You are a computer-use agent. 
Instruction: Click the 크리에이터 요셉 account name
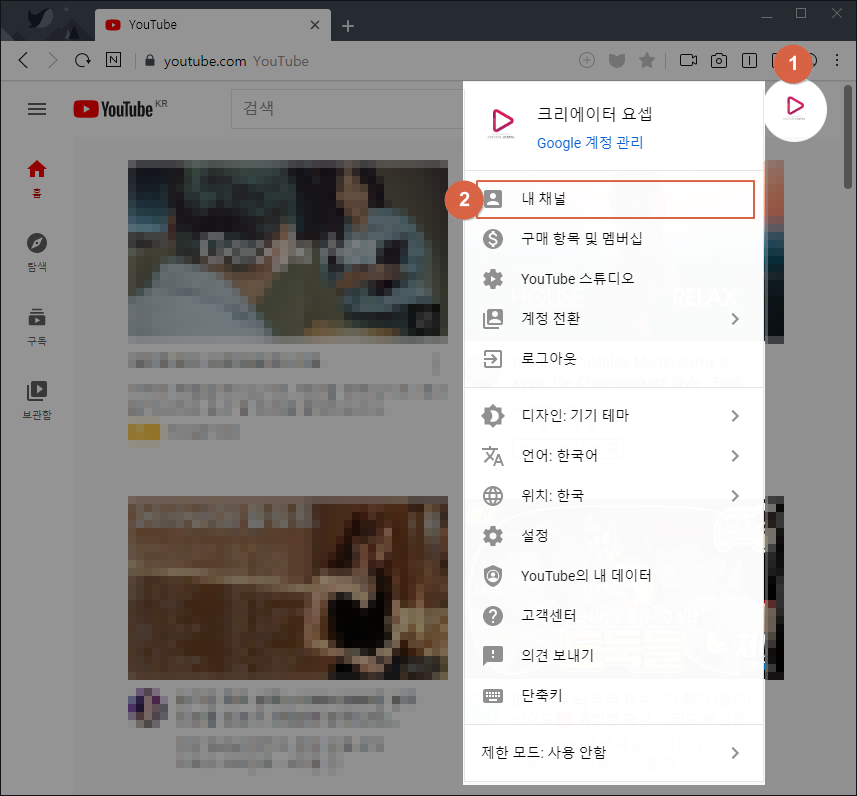pos(594,114)
